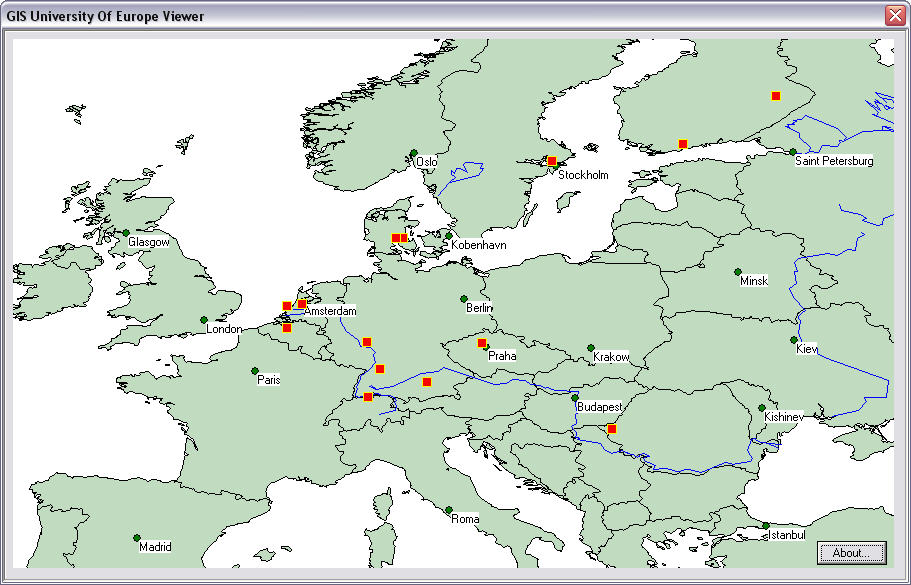
Task: Select the red university marker in northern Finland
Action: (776, 96)
